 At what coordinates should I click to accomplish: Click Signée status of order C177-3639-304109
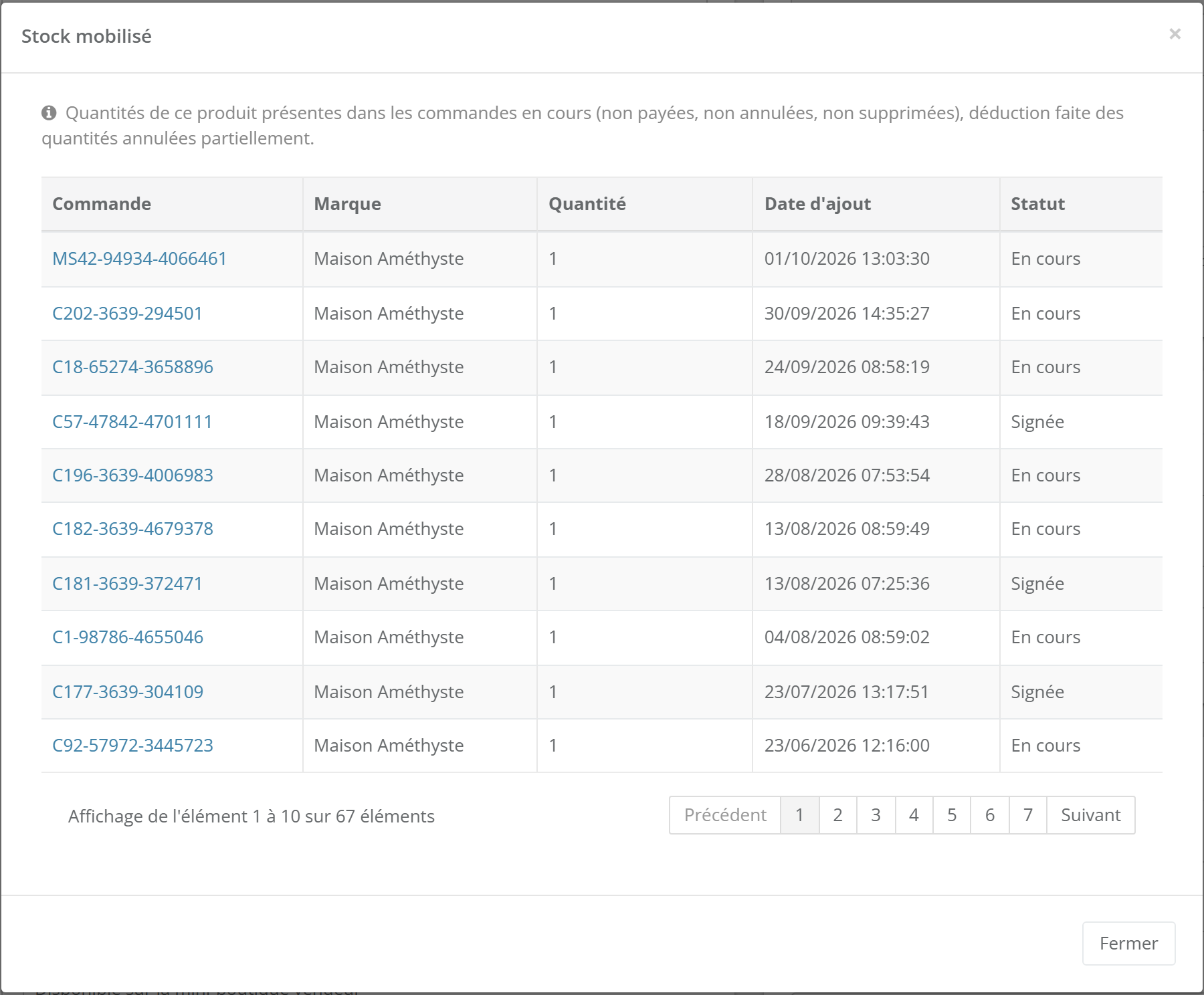(x=1037, y=692)
